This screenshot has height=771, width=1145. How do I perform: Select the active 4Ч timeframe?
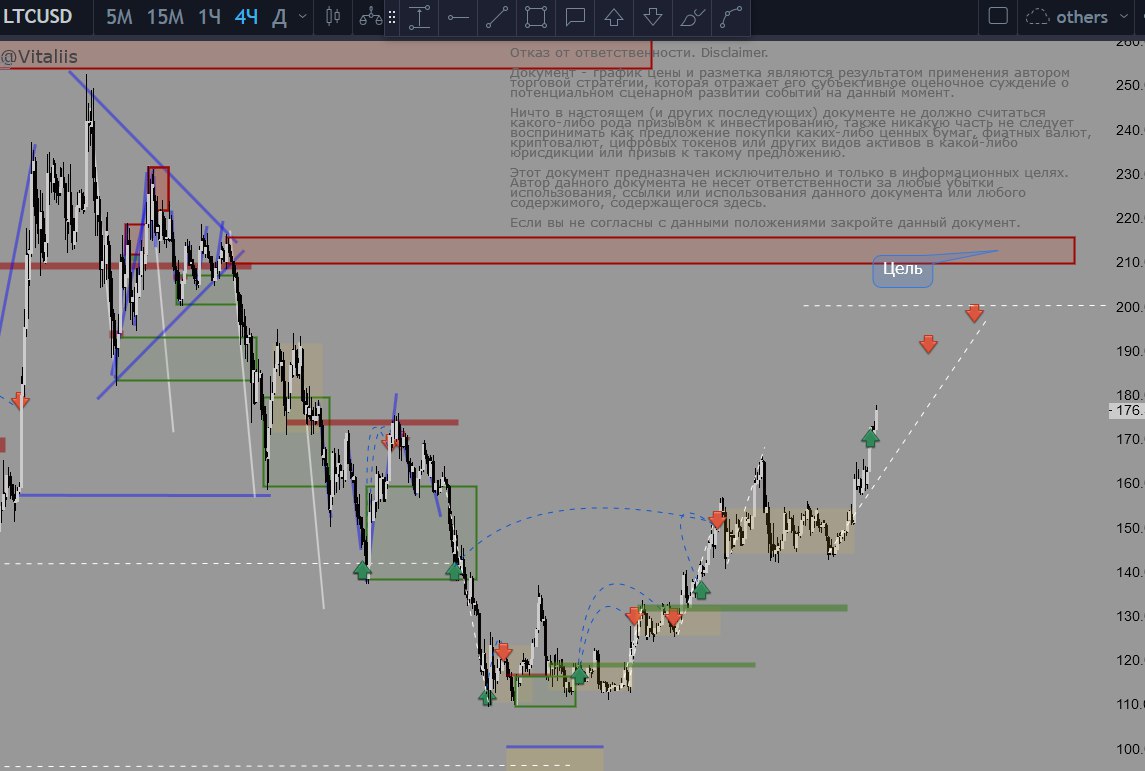(246, 17)
